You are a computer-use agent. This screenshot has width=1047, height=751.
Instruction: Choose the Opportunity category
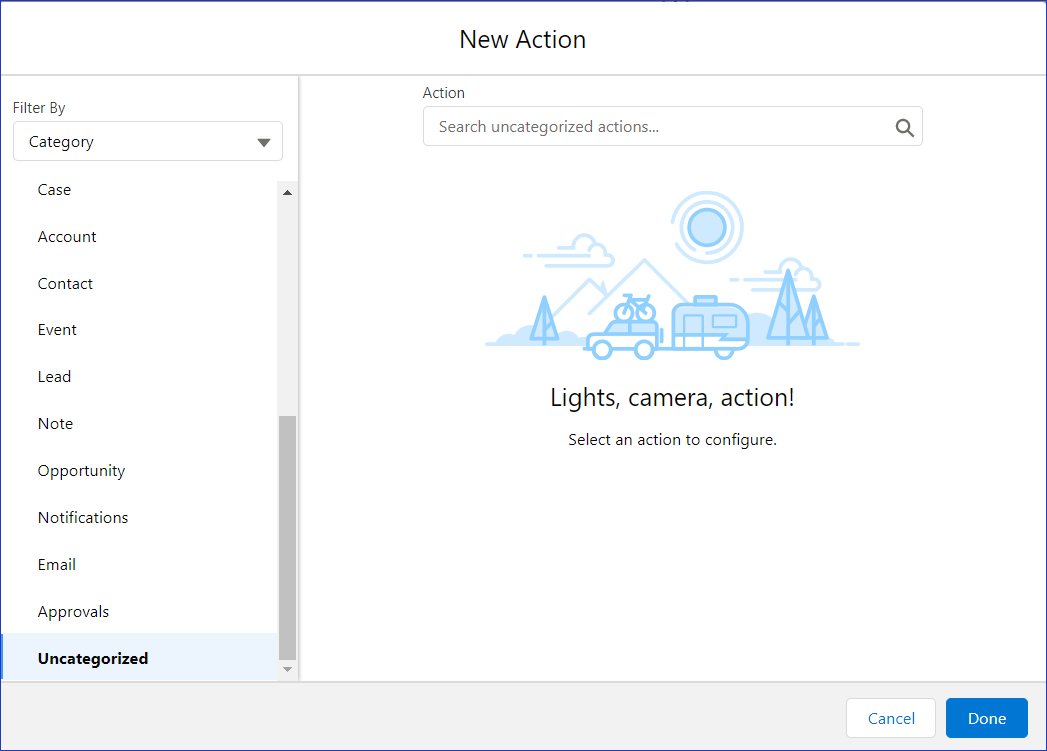point(81,471)
